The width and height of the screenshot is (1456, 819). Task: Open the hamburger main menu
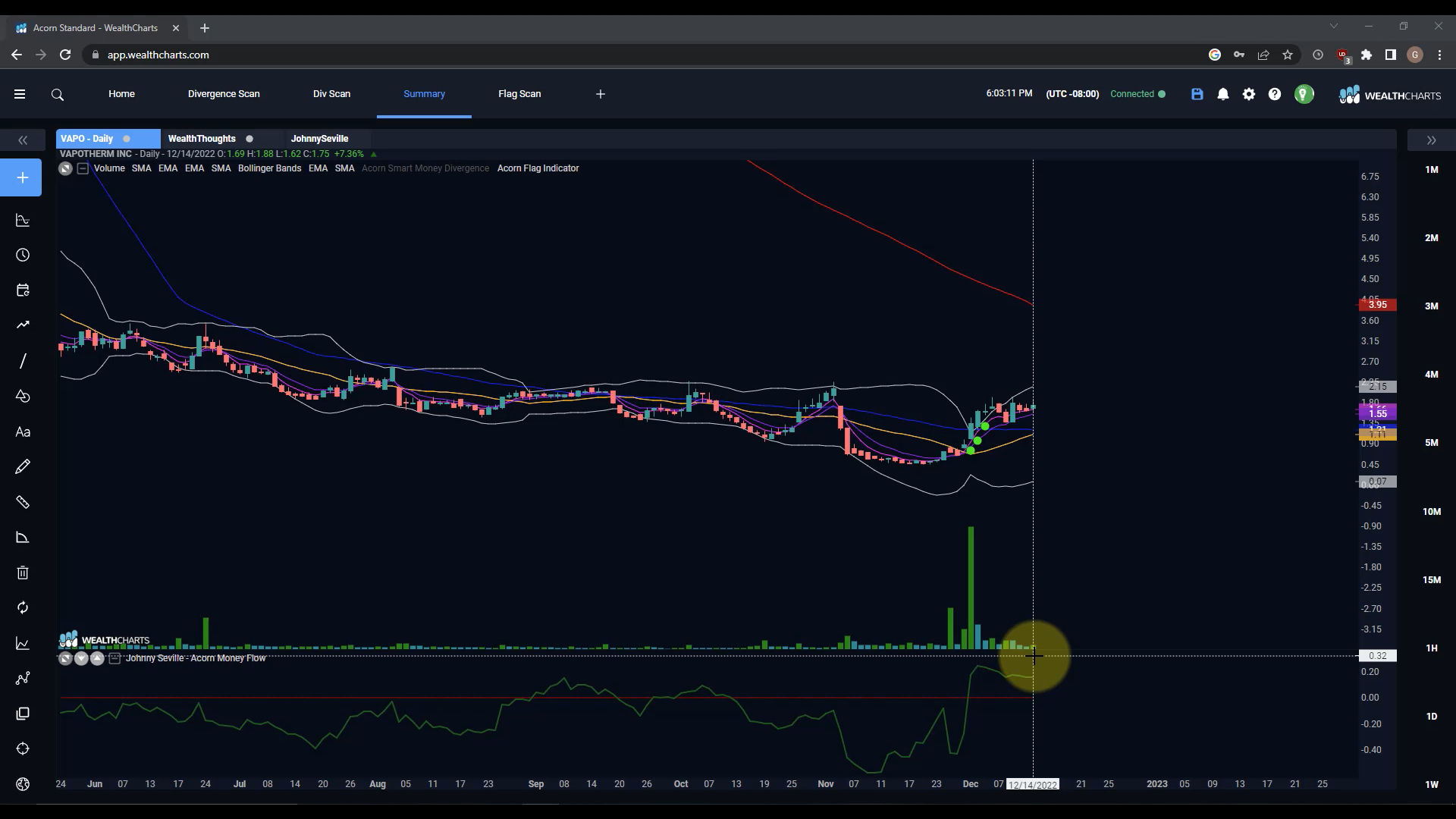point(20,94)
